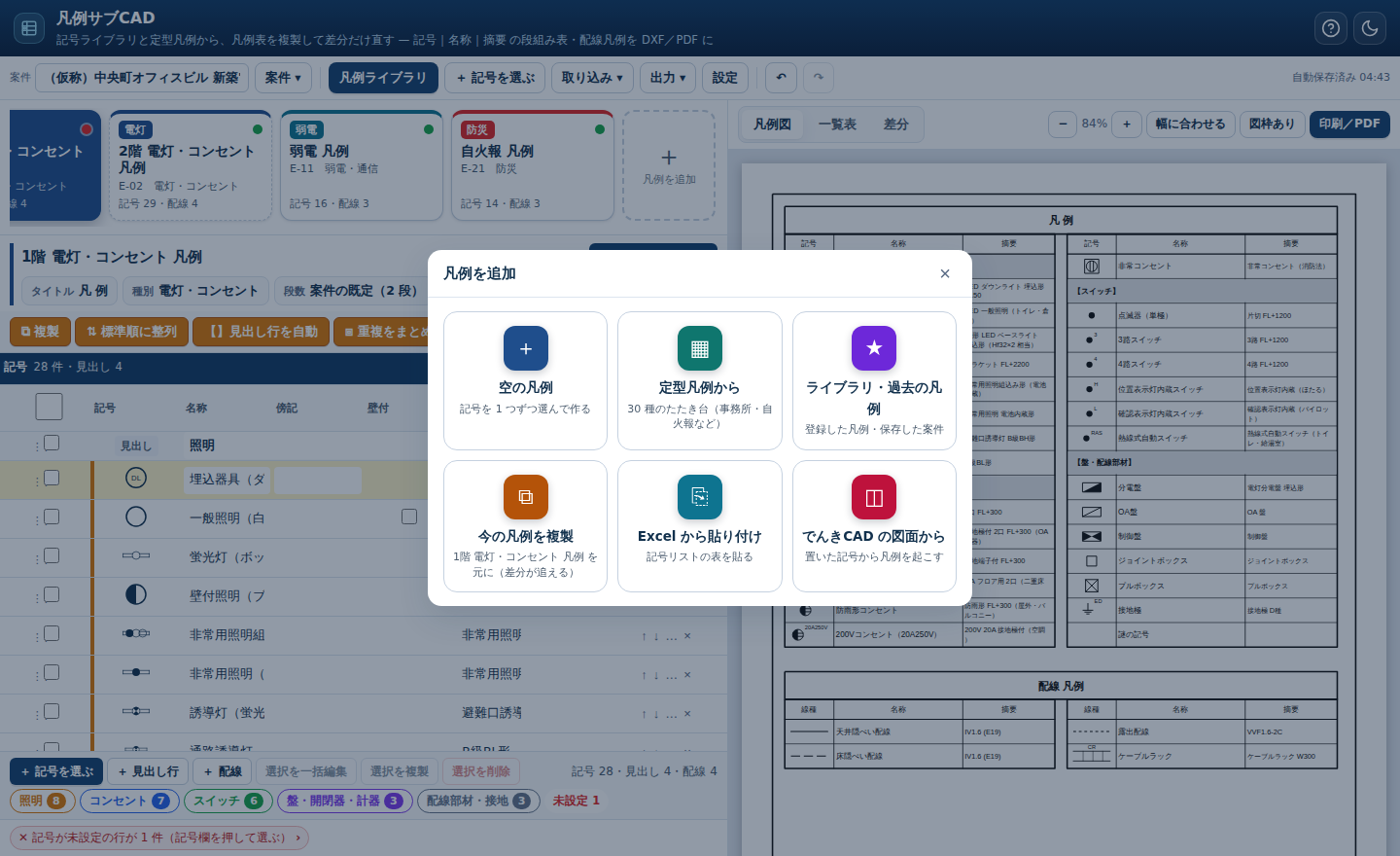Click the 凡例を追加 plus card
This screenshot has width=1400, height=856.
tap(669, 165)
